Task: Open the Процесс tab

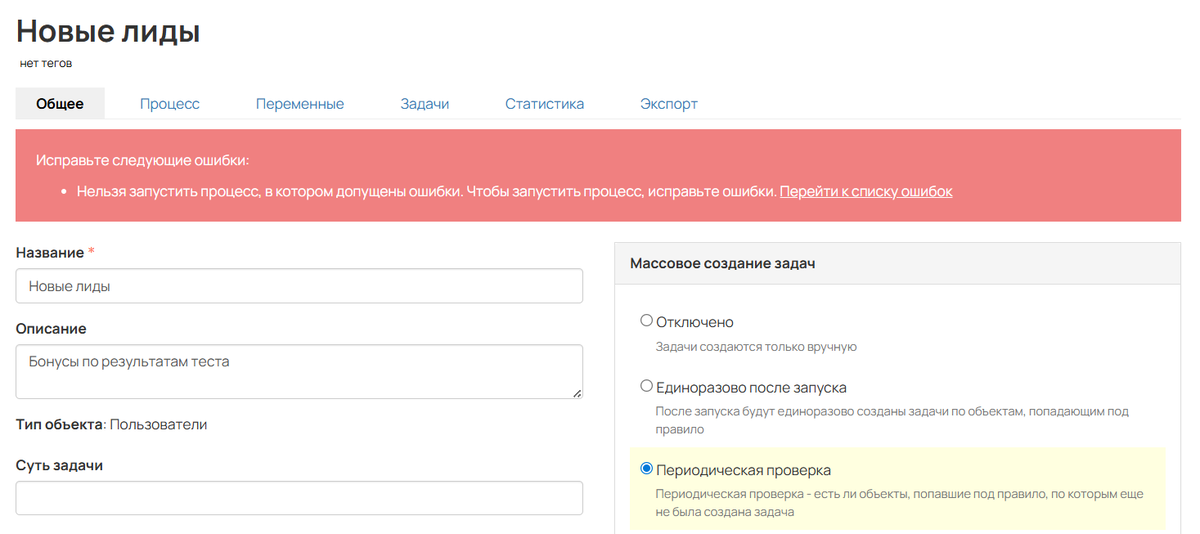Action: (x=170, y=104)
